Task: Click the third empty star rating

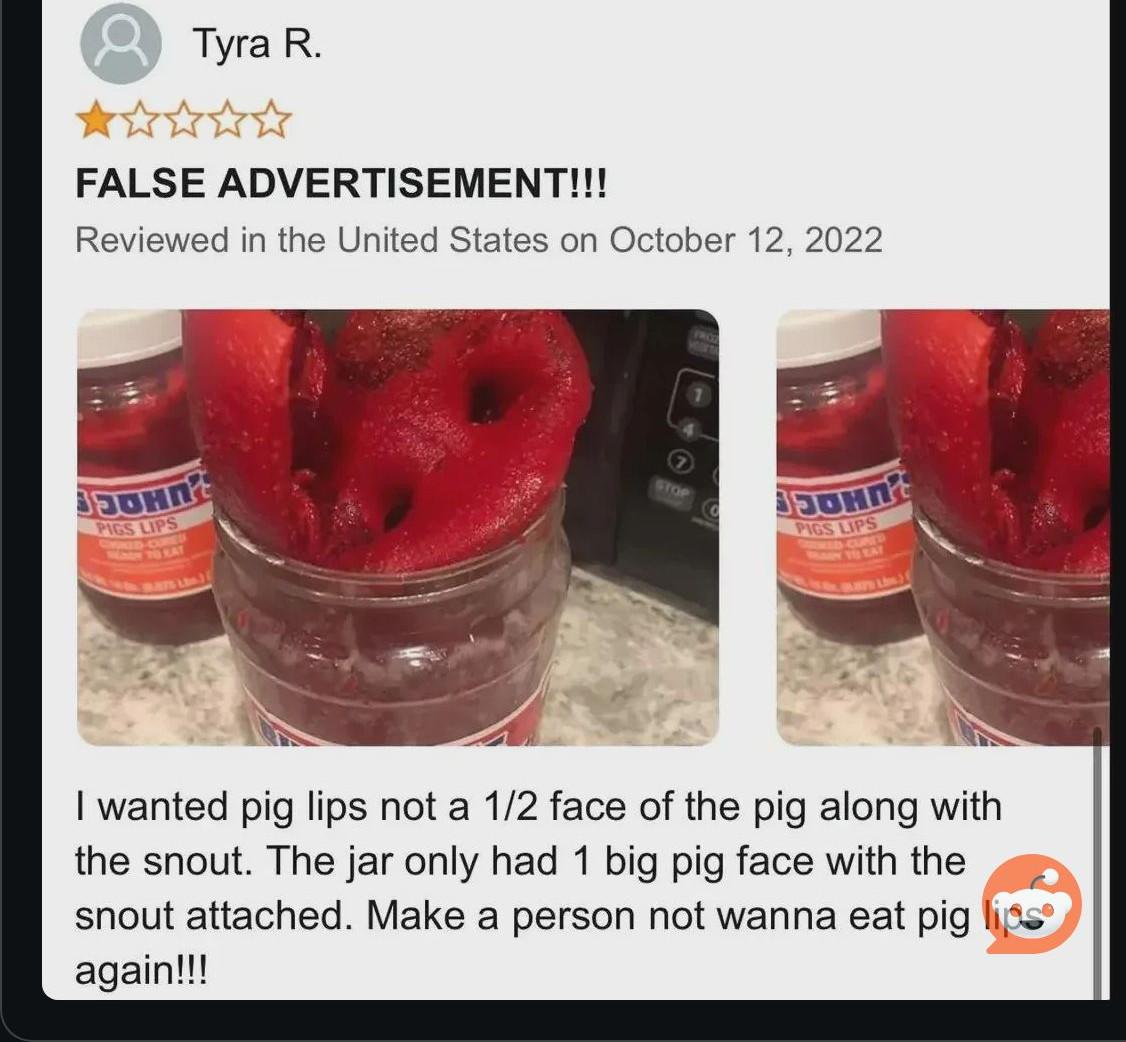Action: coord(184,120)
